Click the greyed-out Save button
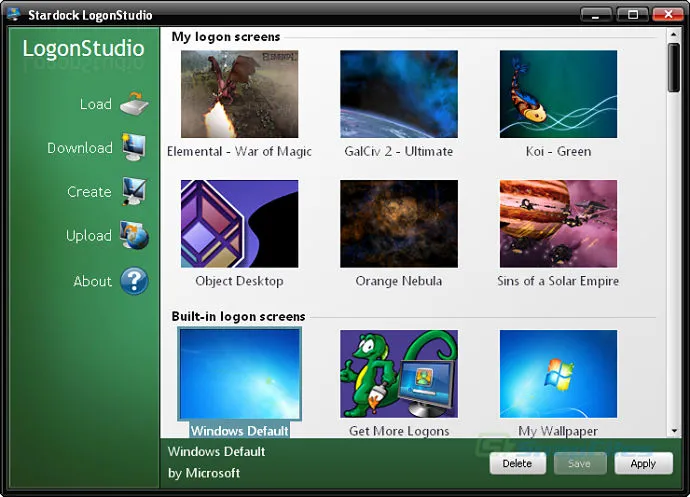Image resolution: width=690 pixels, height=497 pixels. (580, 463)
